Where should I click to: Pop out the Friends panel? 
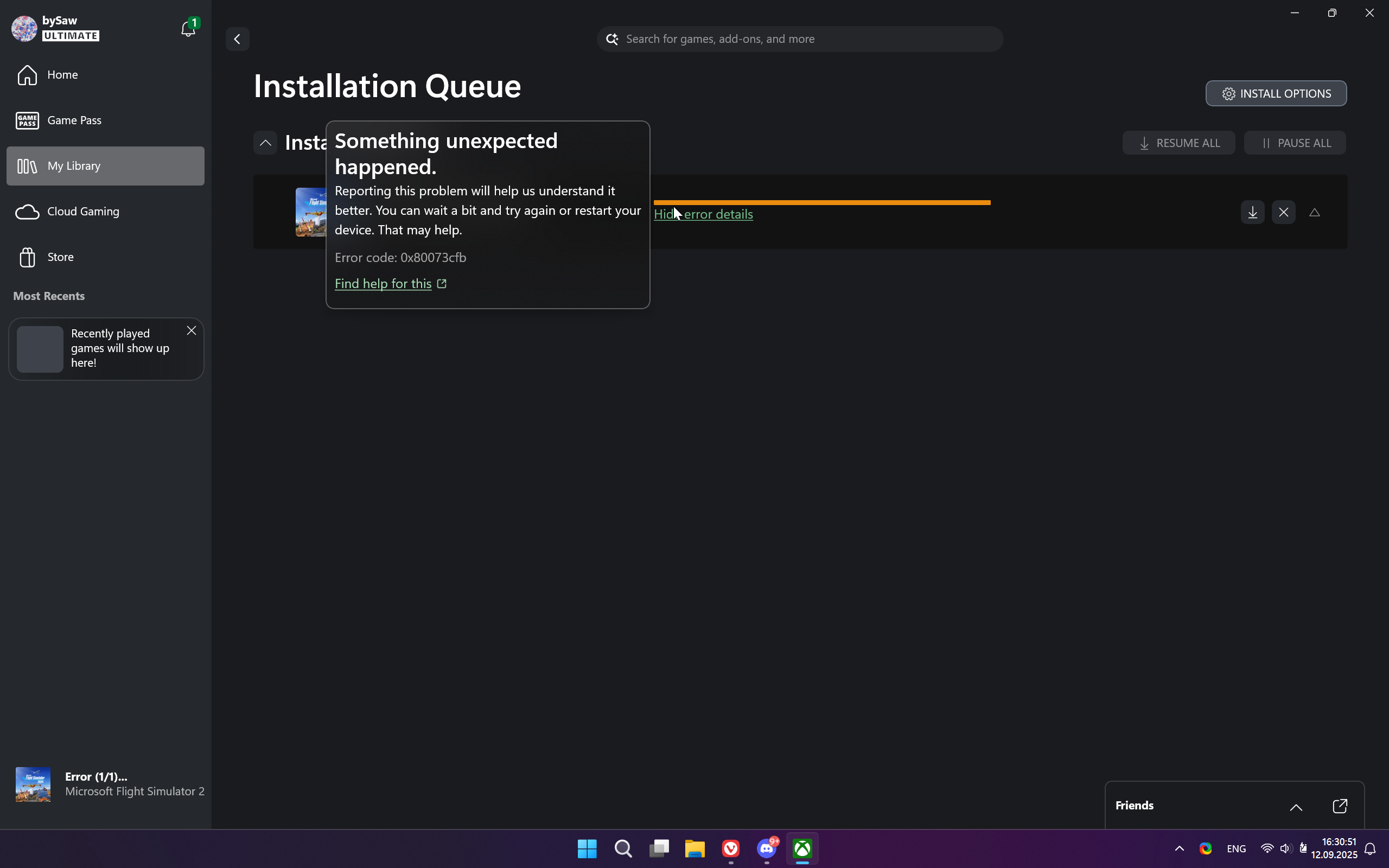[x=1340, y=806]
